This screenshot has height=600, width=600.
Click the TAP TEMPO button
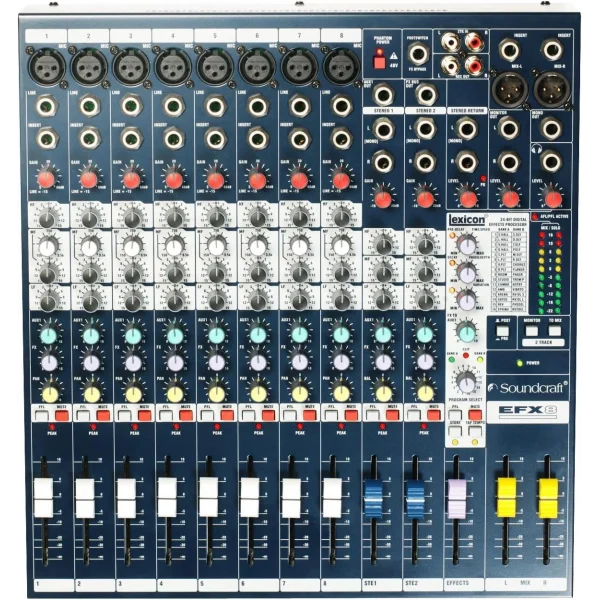475,431
